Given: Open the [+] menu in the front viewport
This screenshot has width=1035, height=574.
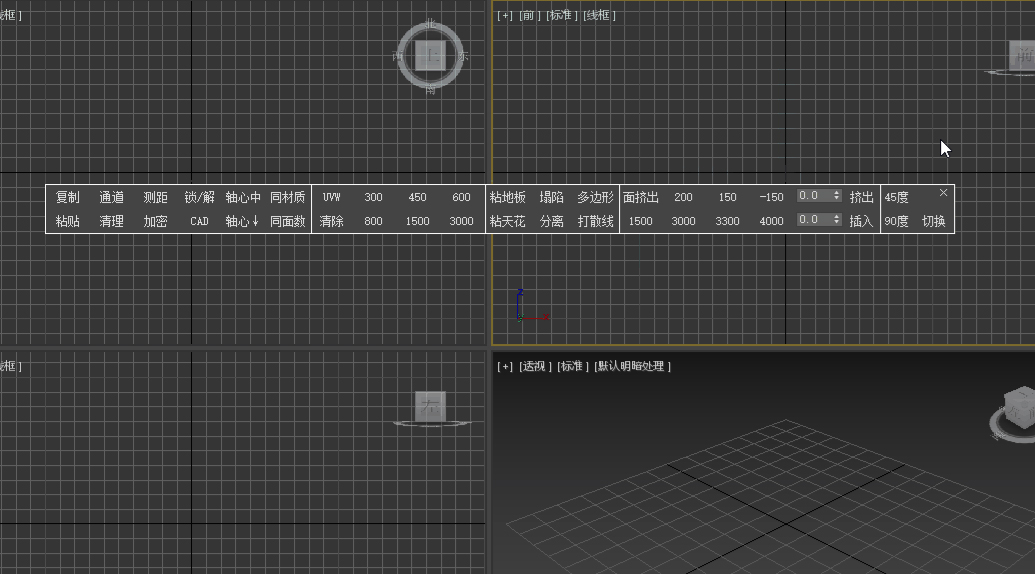Looking at the screenshot, I should pos(504,16).
